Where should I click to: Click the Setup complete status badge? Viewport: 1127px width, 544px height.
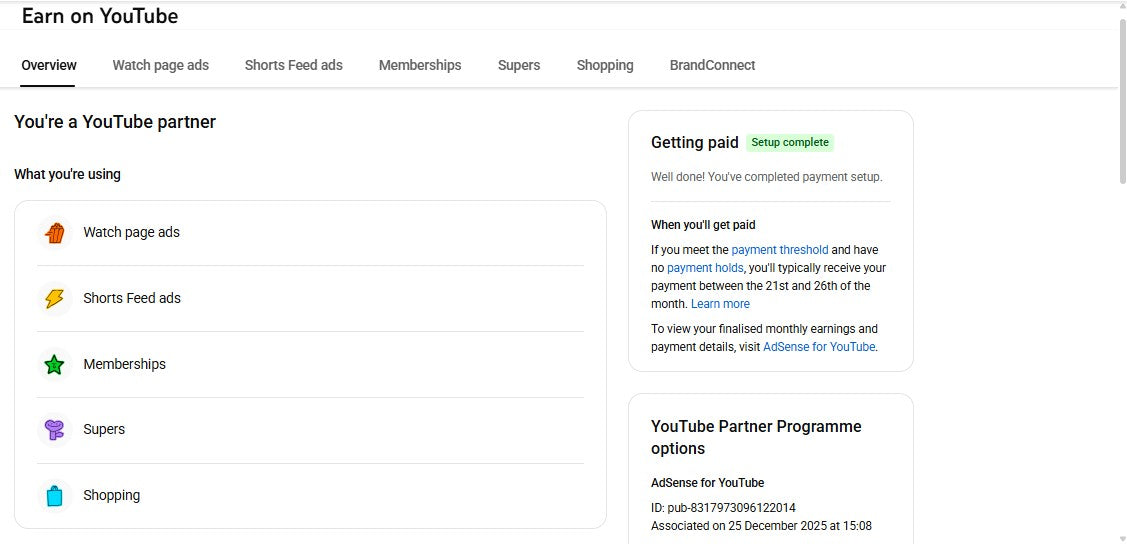click(790, 143)
